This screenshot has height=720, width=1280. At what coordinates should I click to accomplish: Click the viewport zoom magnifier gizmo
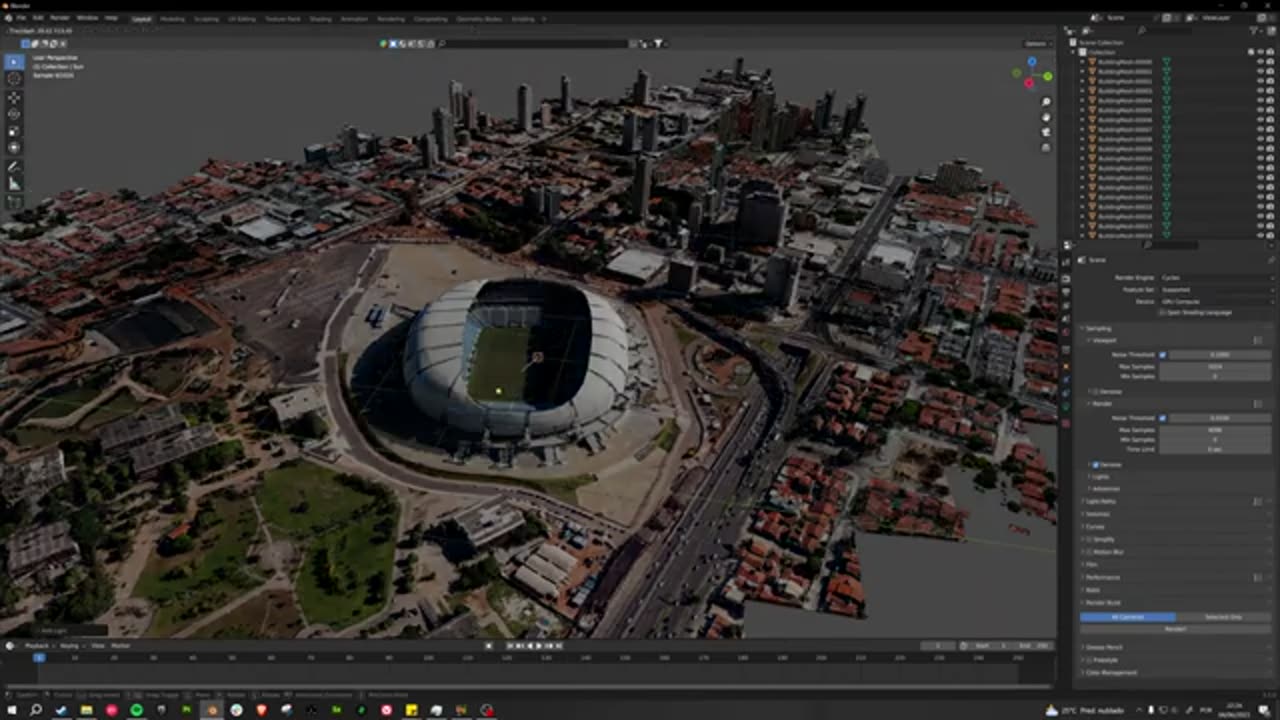(1046, 102)
